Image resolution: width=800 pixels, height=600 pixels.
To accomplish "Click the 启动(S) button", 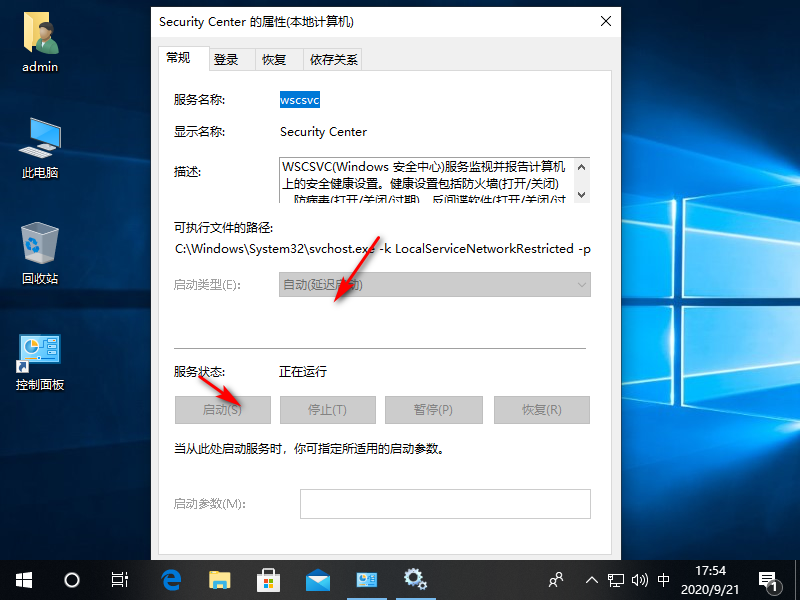I will (x=222, y=410).
